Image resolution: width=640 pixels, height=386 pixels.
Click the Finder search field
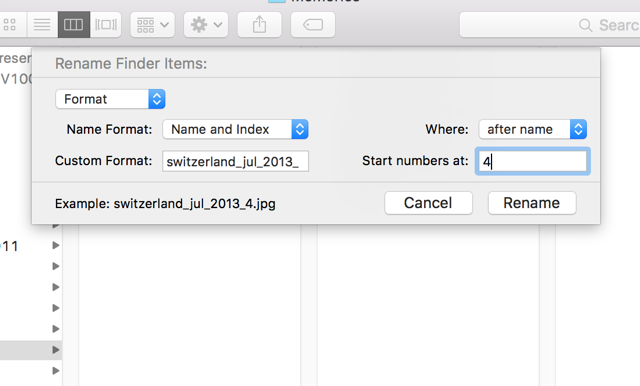click(x=549, y=25)
